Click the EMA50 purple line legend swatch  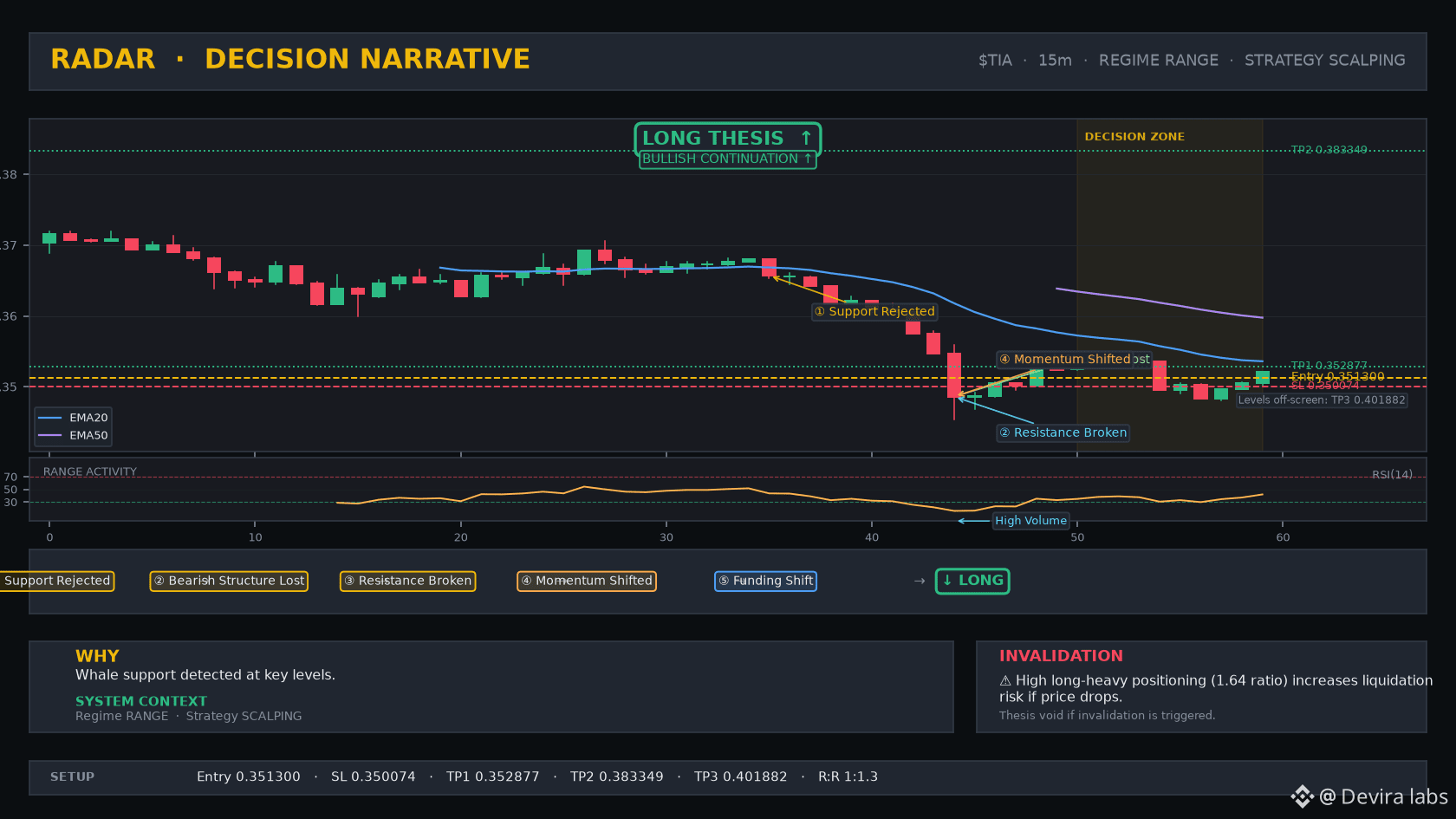tap(50, 435)
